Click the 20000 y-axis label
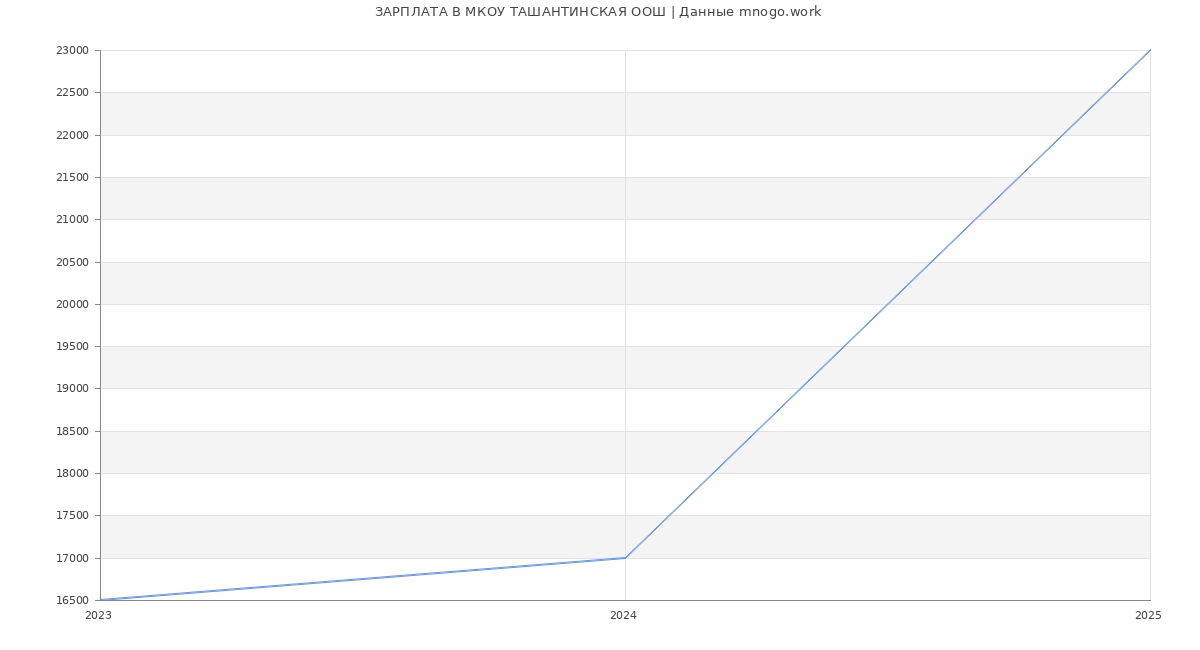 (72, 305)
